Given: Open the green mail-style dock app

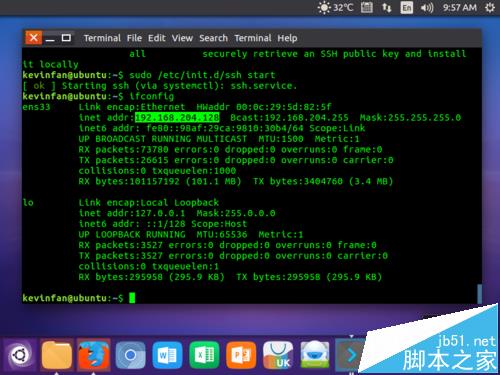Looking at the screenshot, I should click(315, 355).
